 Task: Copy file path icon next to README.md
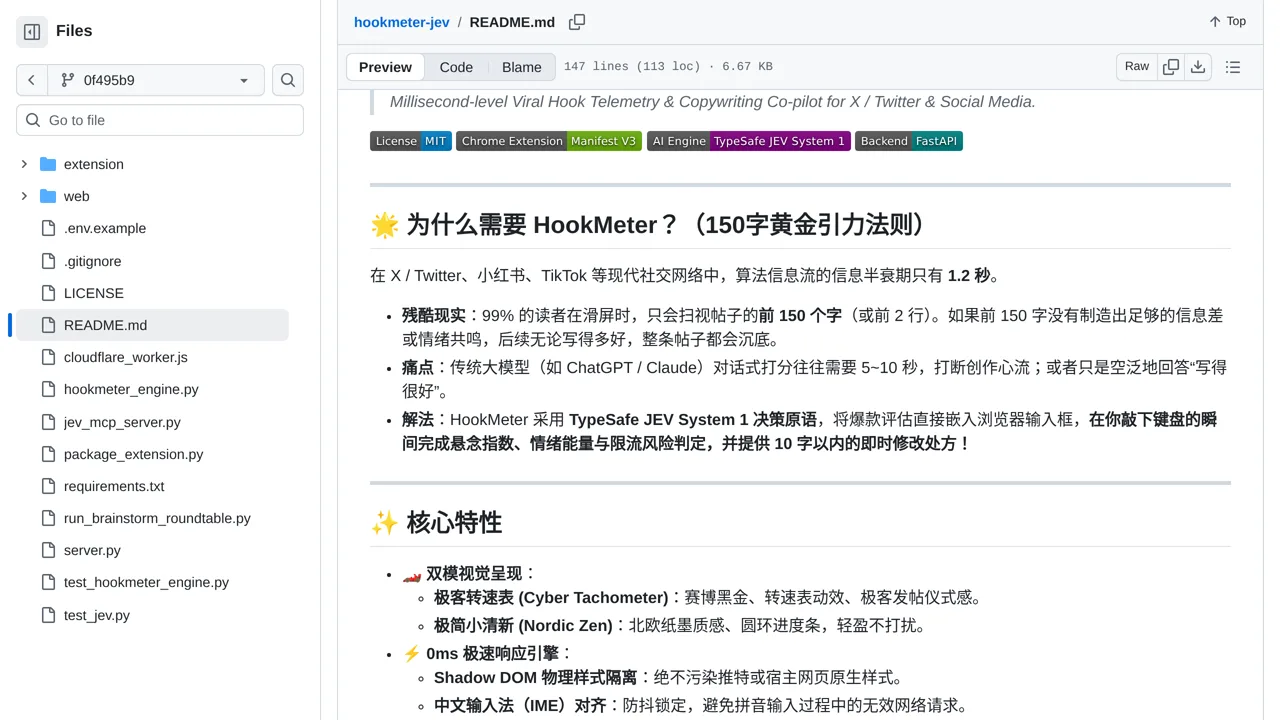coord(577,22)
